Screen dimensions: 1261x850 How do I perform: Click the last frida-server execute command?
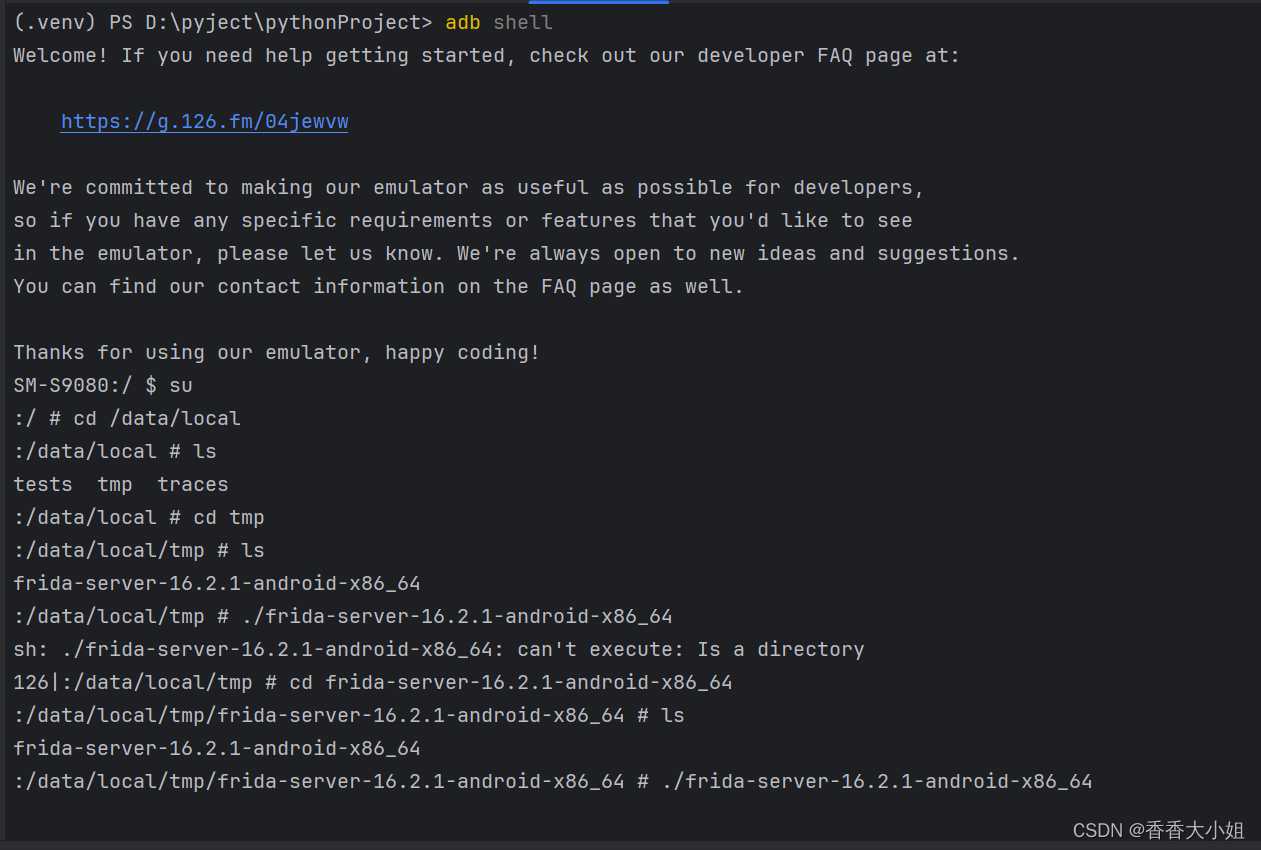coord(877,781)
